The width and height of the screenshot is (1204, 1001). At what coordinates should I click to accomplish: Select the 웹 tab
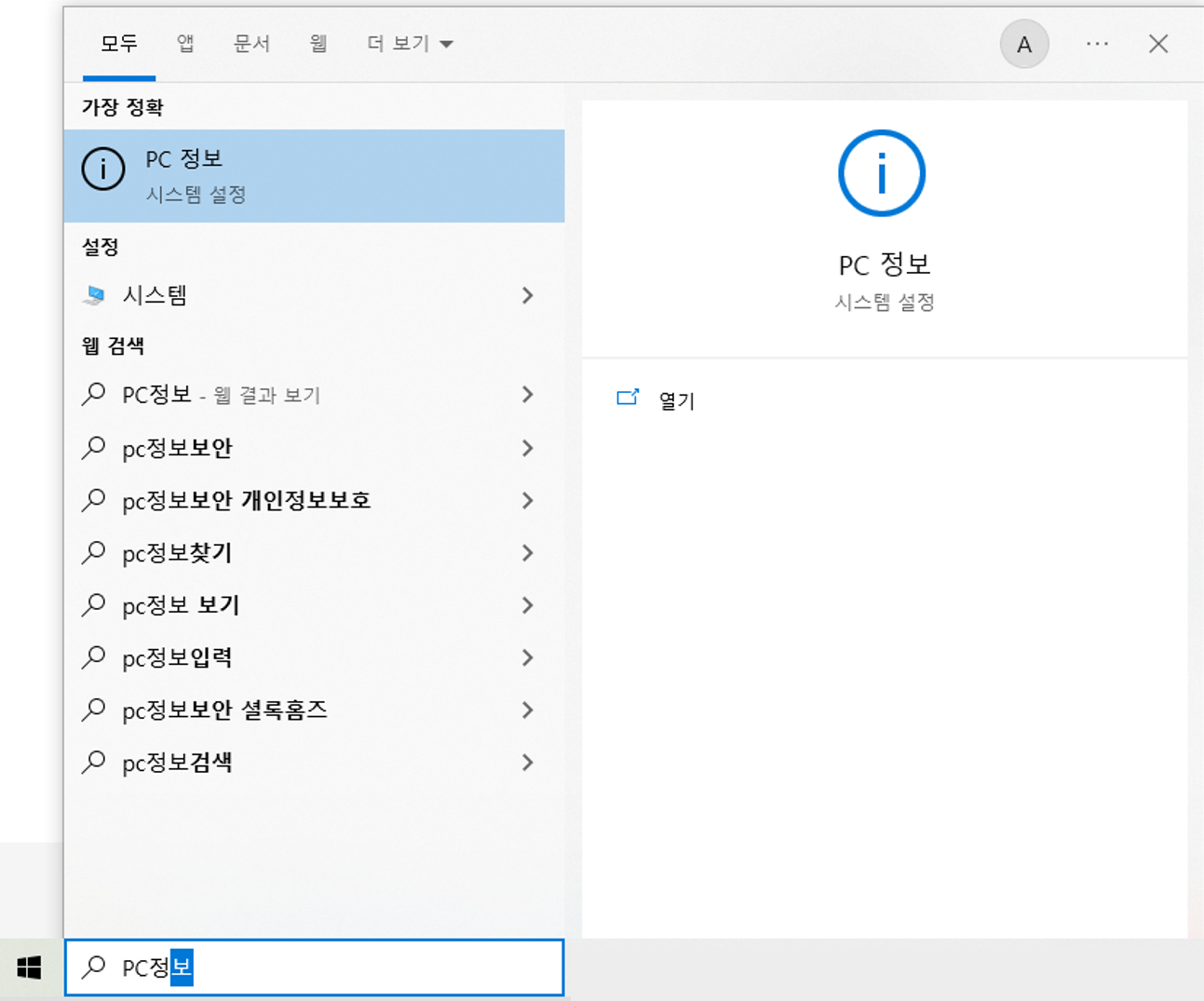(x=318, y=43)
